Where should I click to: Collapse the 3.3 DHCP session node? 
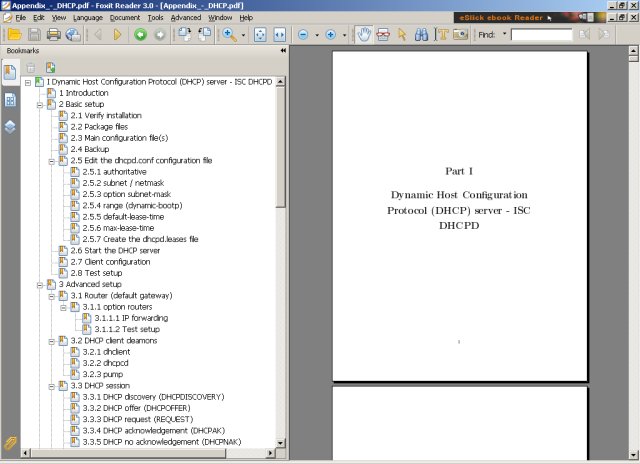51,386
